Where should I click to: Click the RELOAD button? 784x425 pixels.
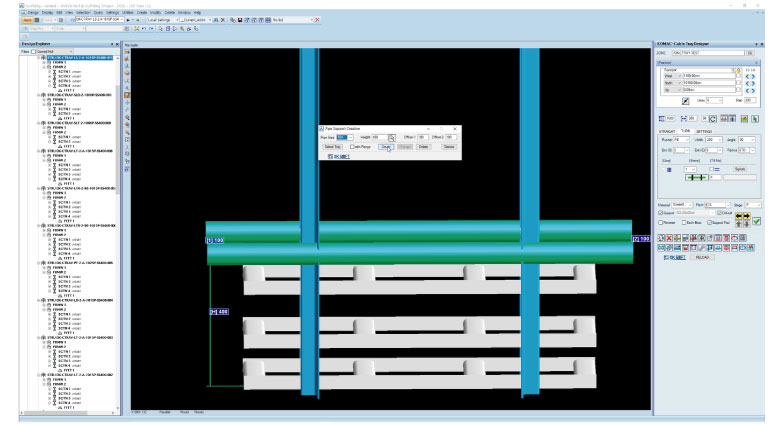702,258
